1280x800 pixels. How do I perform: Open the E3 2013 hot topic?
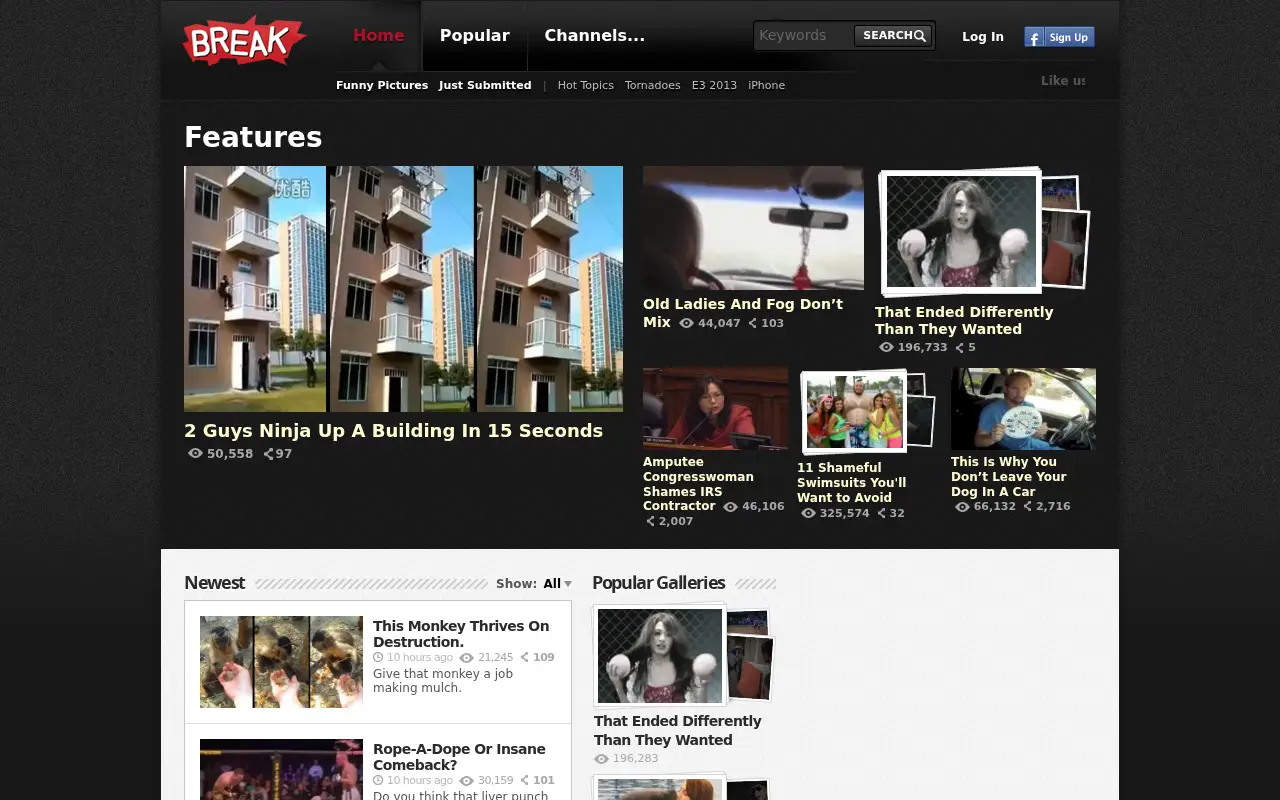[x=714, y=85]
